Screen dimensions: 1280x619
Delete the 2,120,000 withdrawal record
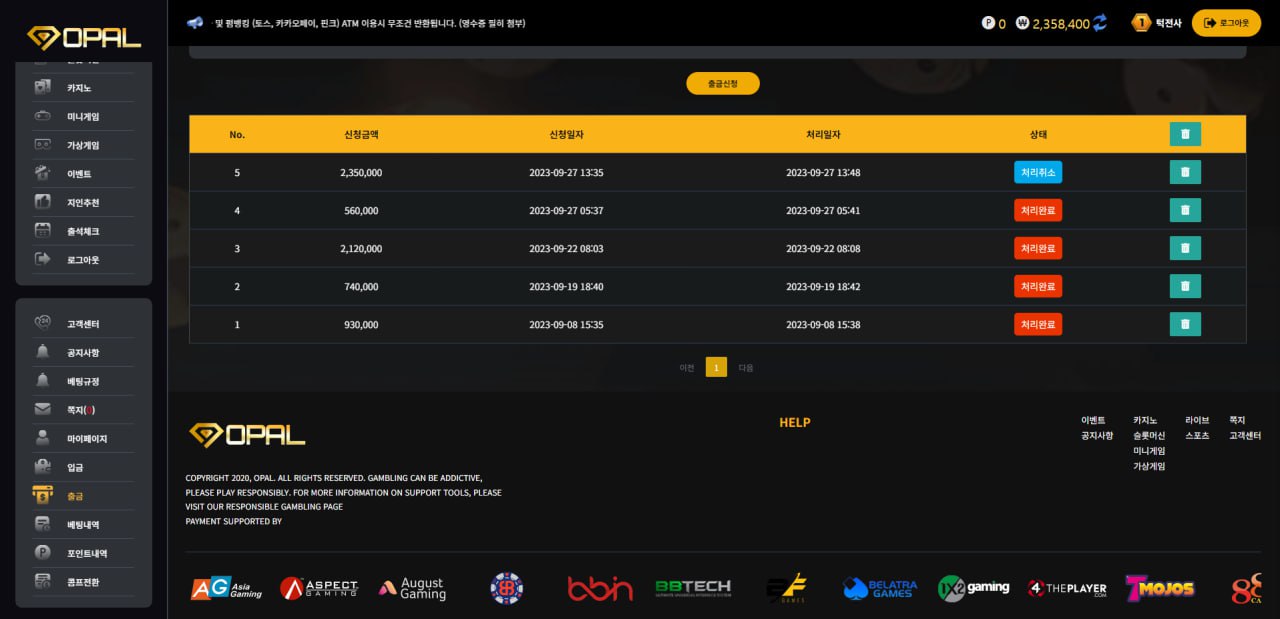[x=1185, y=248]
